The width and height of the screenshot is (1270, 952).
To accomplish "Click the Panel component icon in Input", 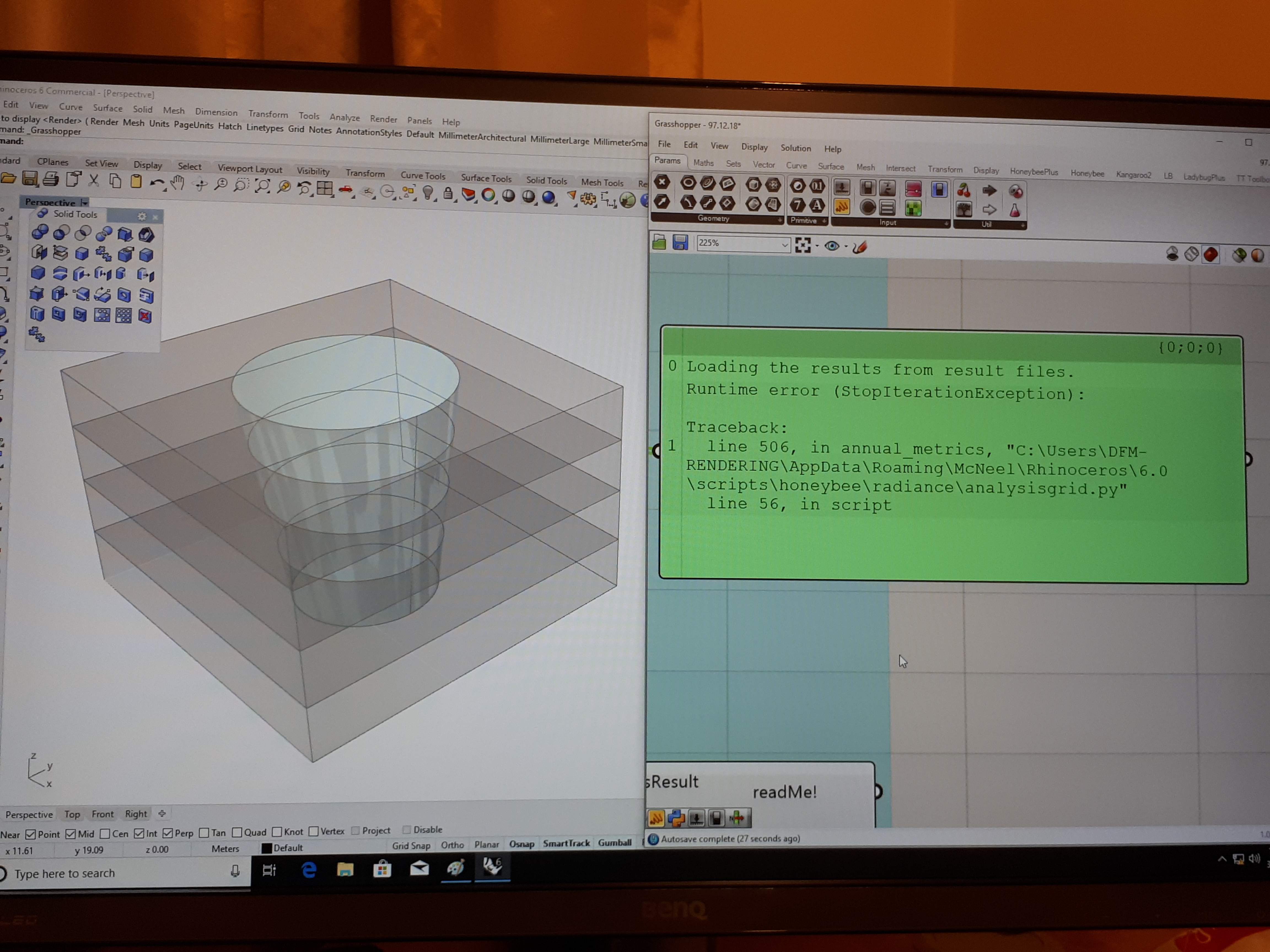I will 842,206.
